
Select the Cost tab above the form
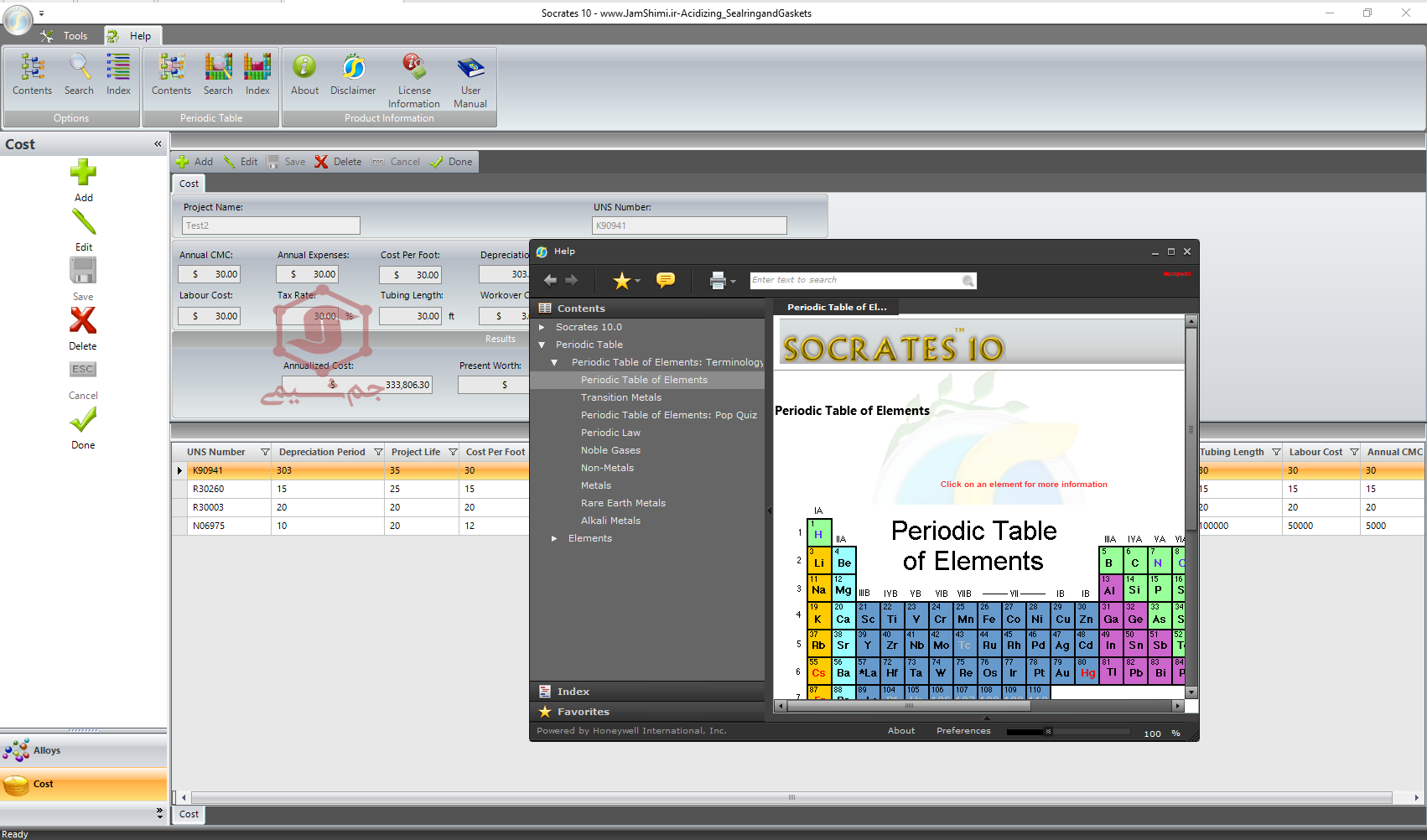tap(189, 184)
